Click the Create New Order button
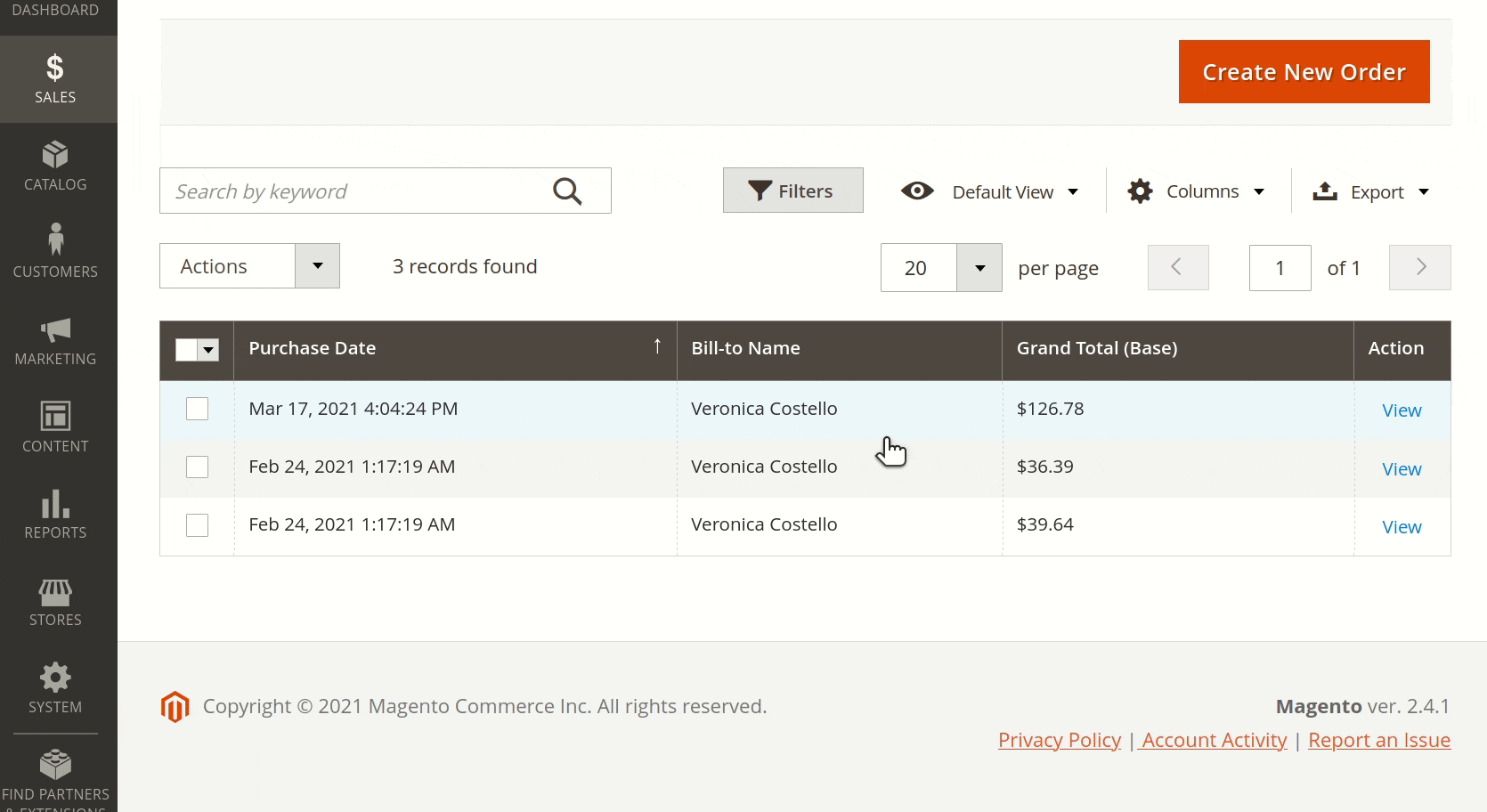1487x812 pixels. coord(1304,71)
